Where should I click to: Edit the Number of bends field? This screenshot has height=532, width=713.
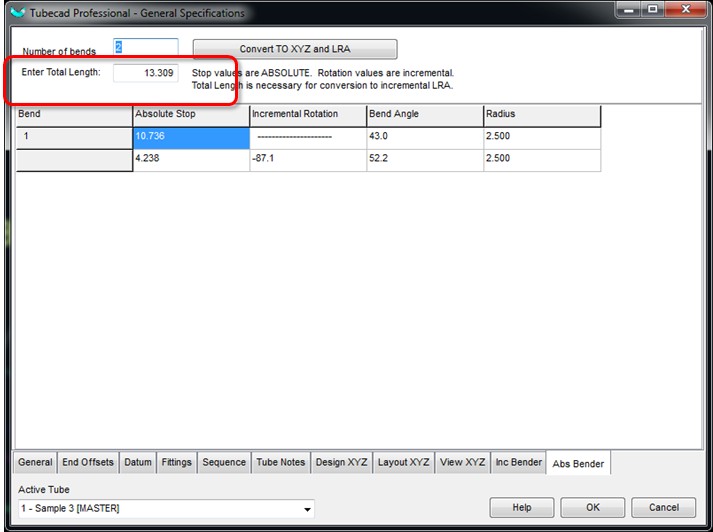145,48
